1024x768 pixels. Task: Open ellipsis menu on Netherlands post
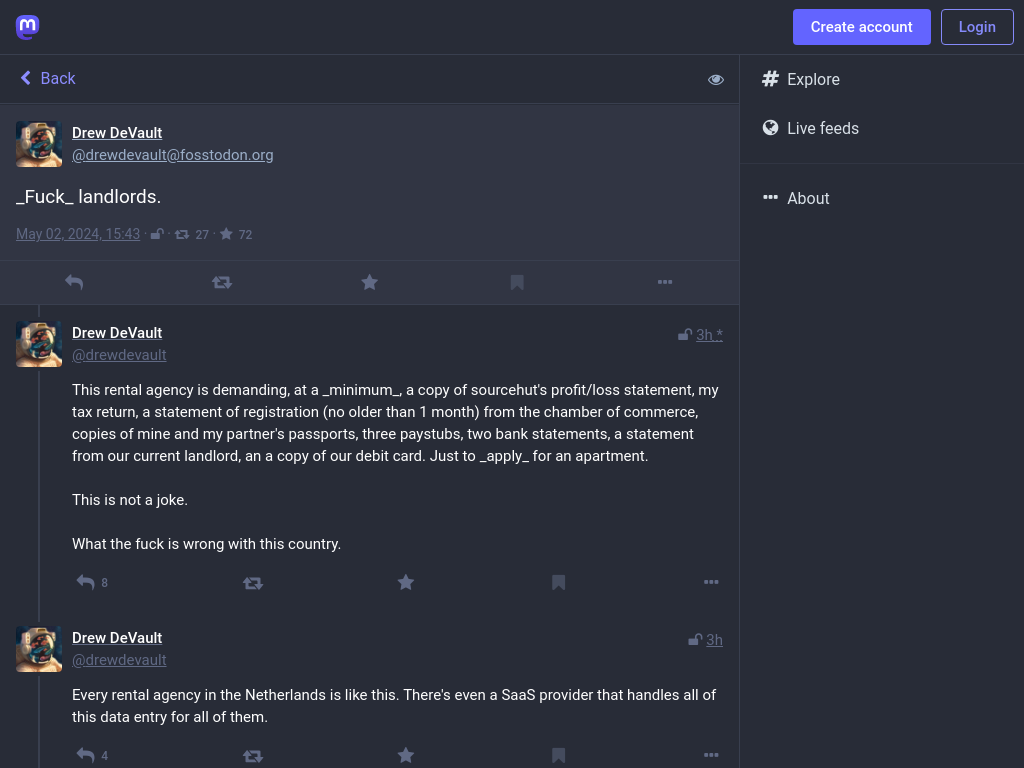click(711, 755)
